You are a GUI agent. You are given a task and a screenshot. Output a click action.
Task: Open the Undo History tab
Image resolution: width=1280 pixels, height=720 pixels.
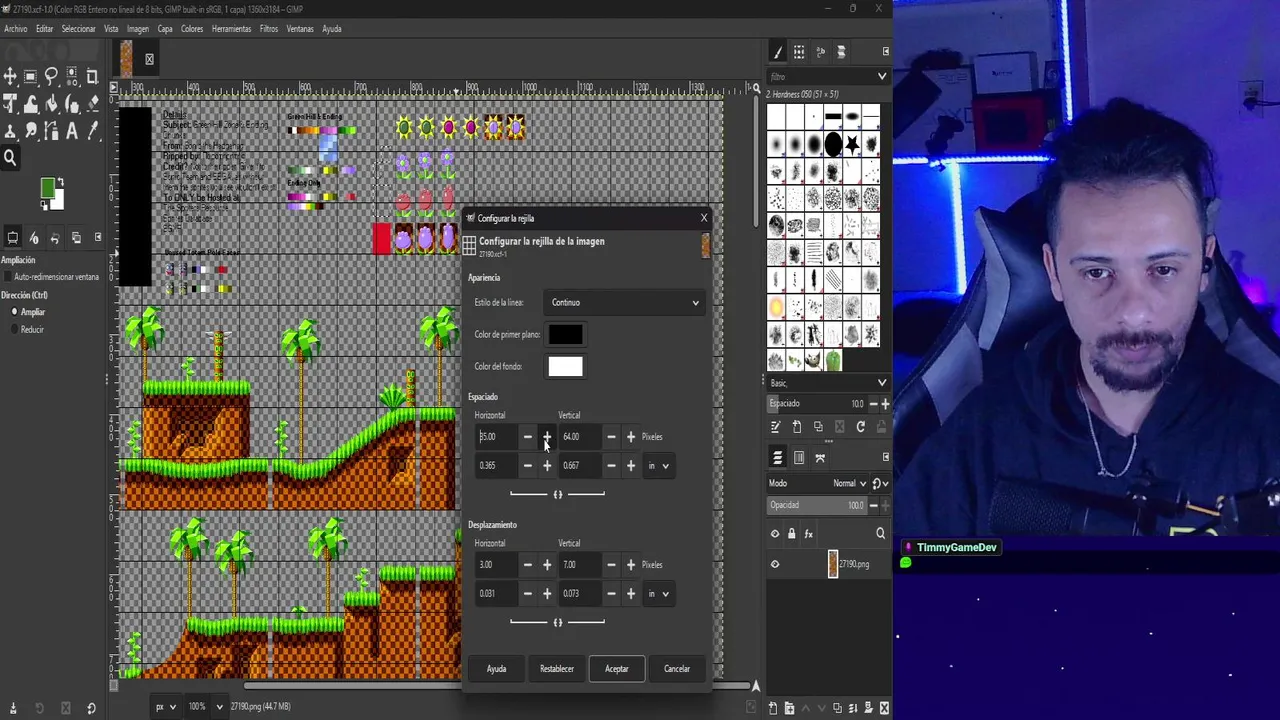[55, 237]
